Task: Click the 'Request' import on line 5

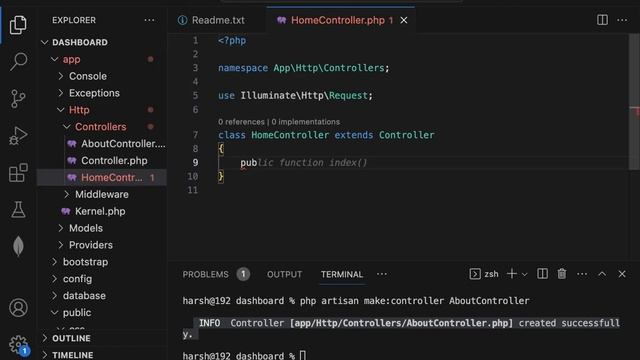Action: point(348,96)
